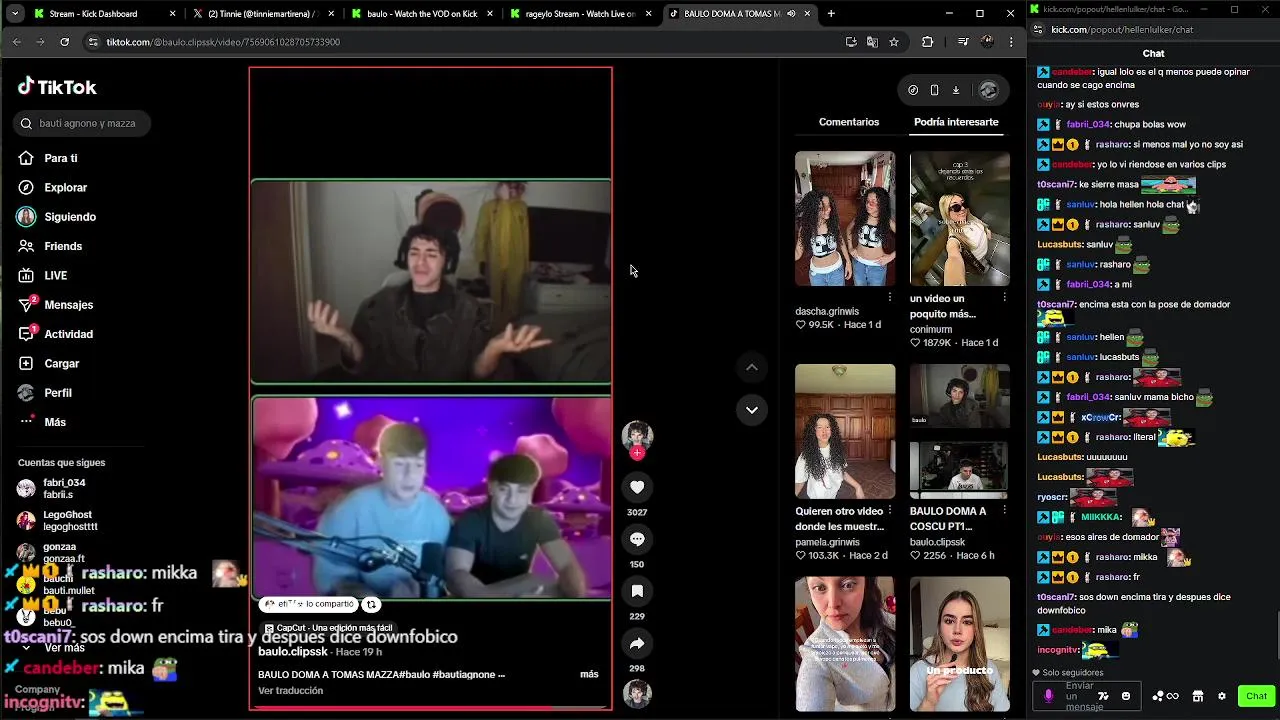
Task: Open the conimurm video thumbnail
Action: [960, 218]
